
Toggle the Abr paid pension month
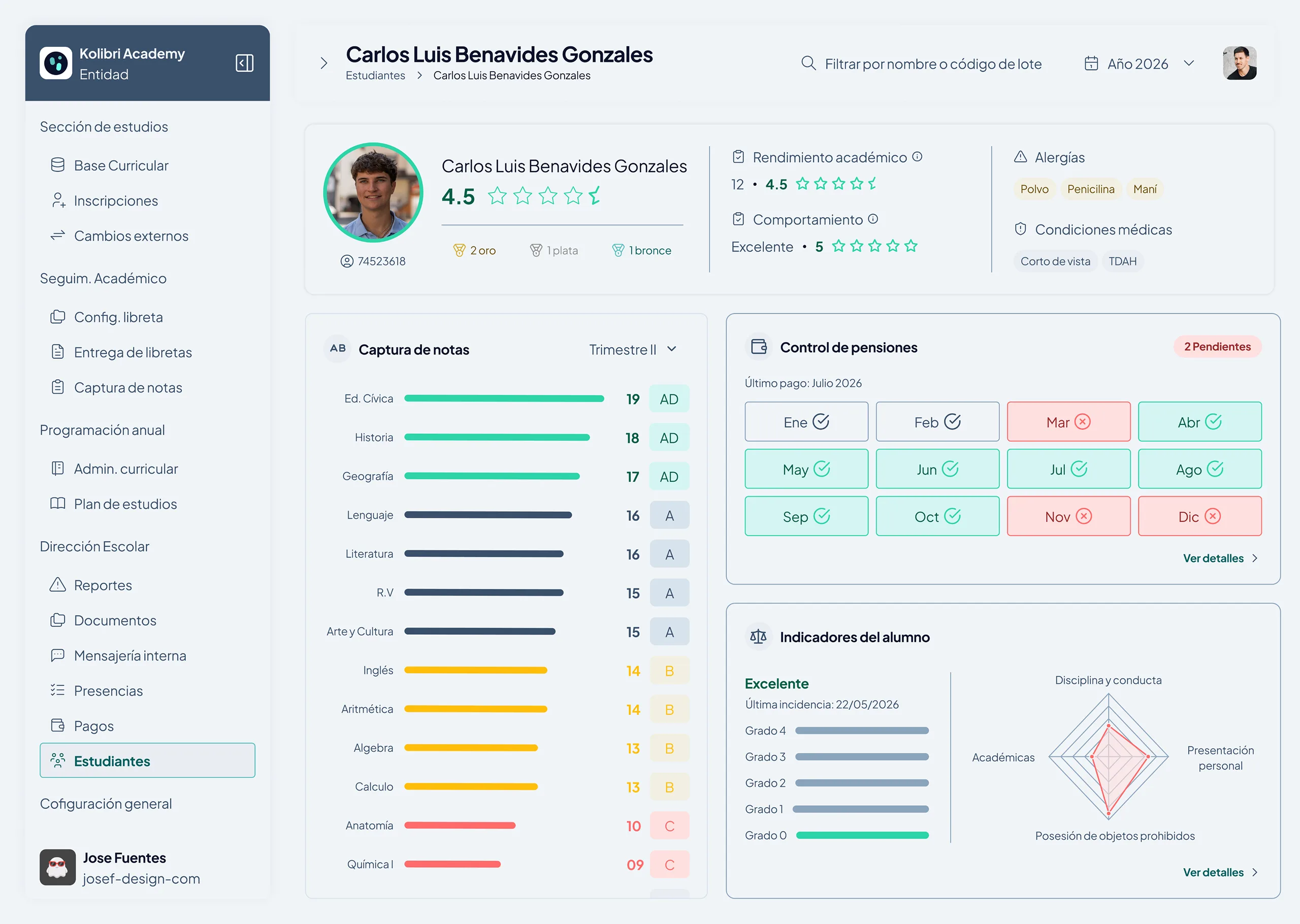(x=1199, y=421)
